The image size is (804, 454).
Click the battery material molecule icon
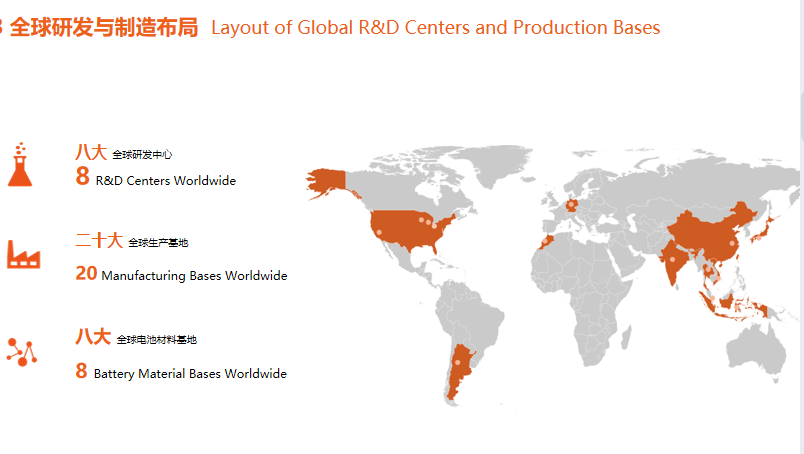[x=21, y=351]
